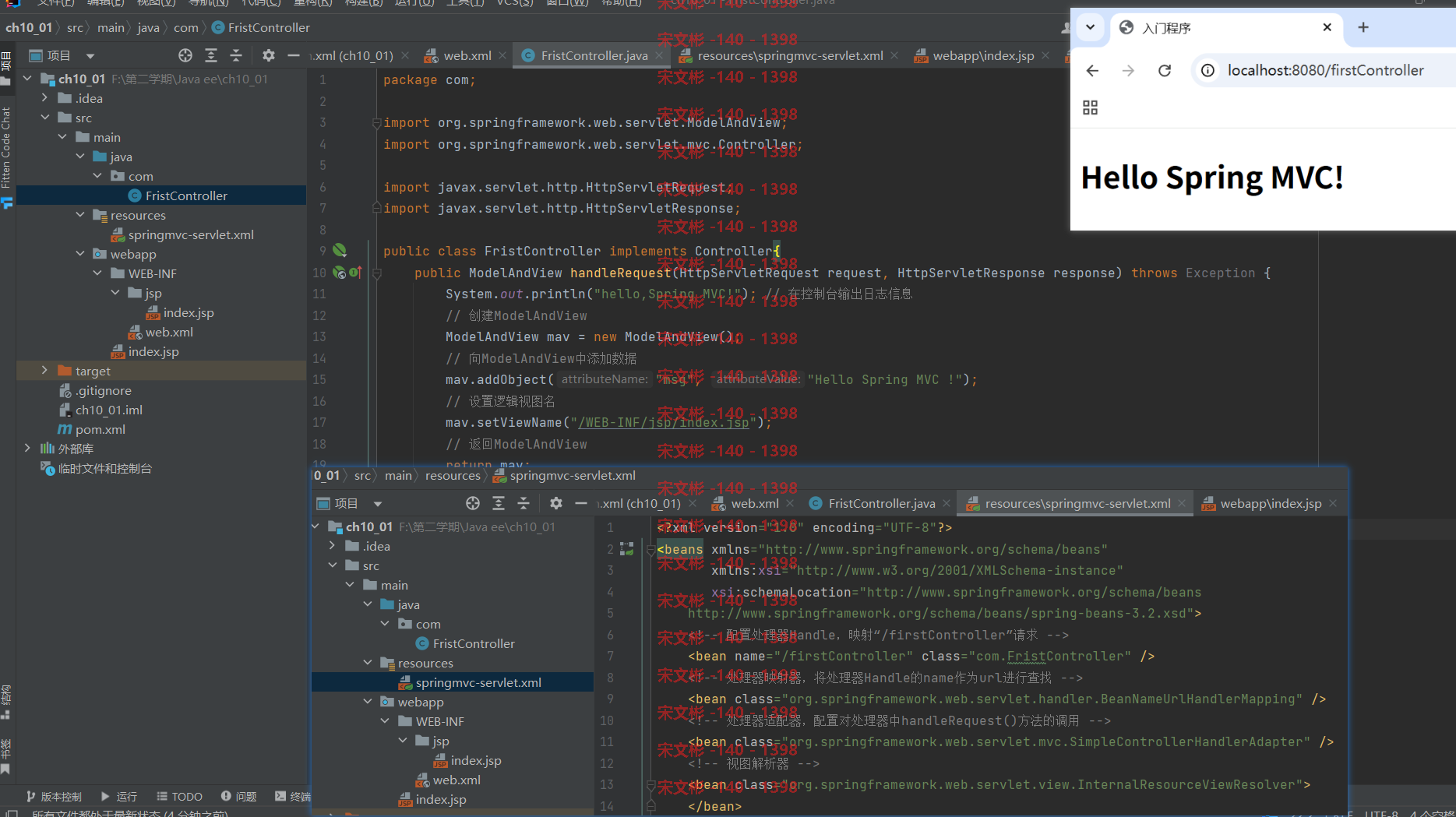Open a new browser tab with plus
1456x817 pixels.
click(x=1363, y=27)
